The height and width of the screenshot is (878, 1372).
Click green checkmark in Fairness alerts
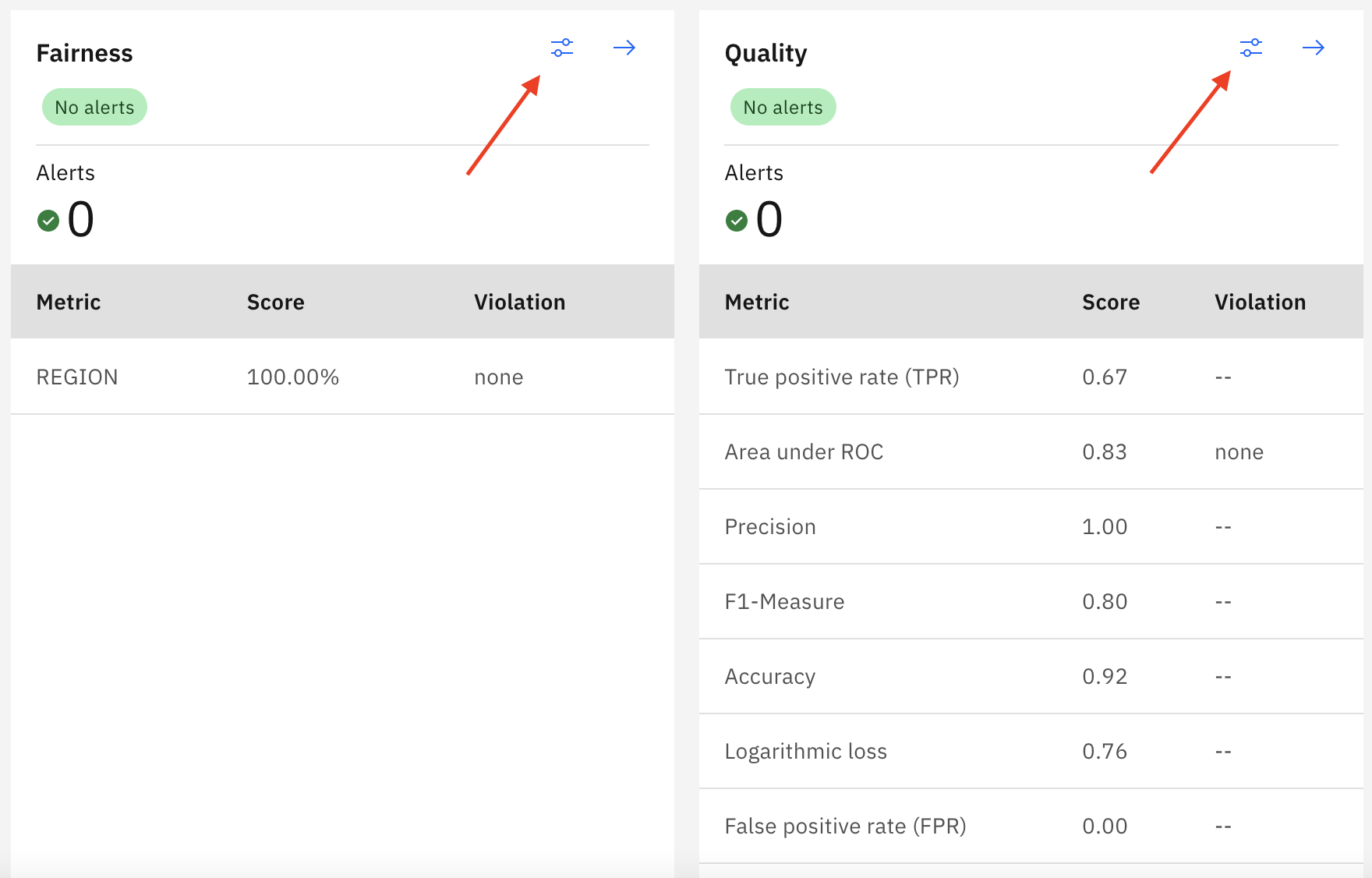coord(48,221)
